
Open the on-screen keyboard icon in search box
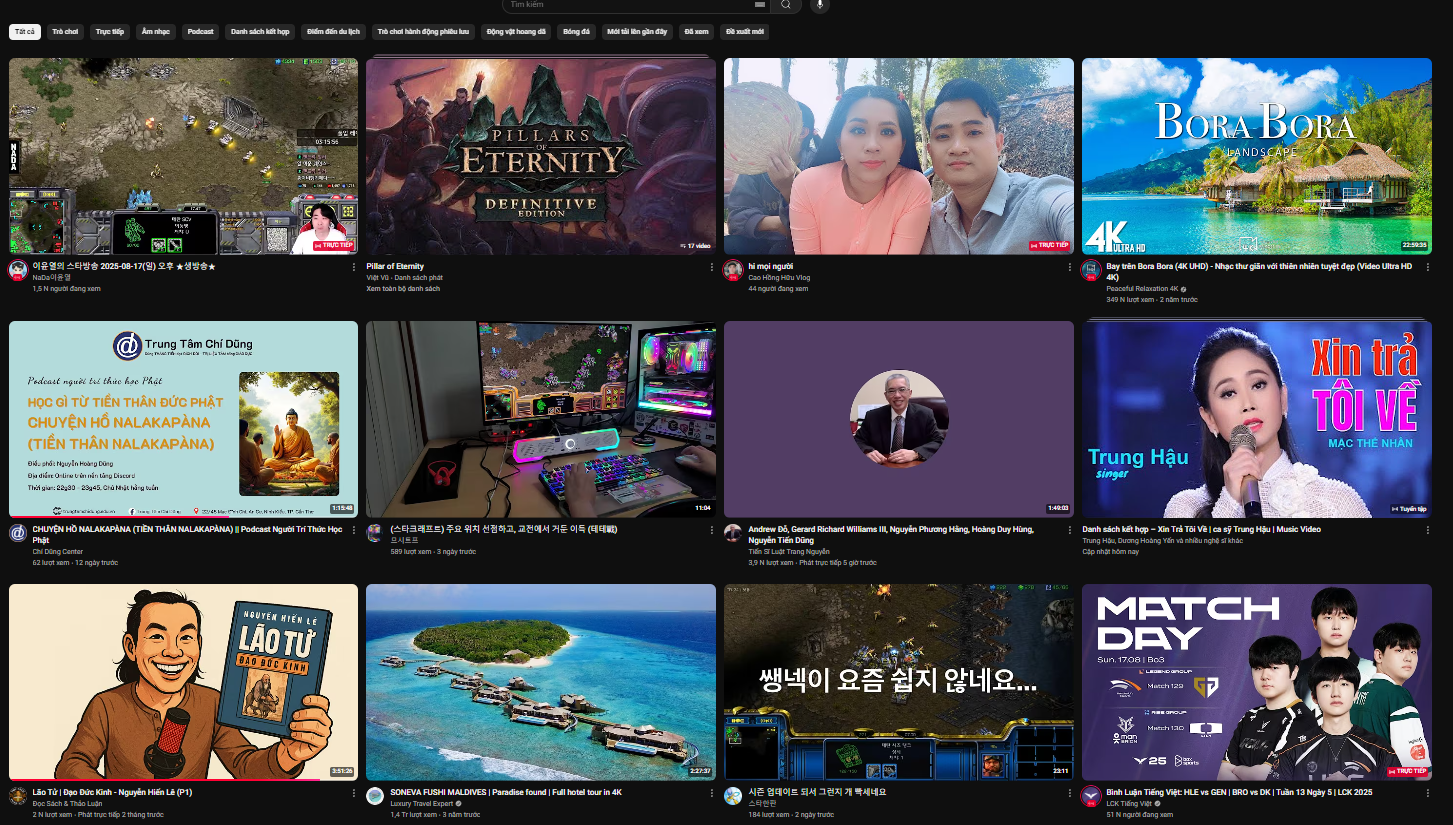pyautogui.click(x=760, y=5)
